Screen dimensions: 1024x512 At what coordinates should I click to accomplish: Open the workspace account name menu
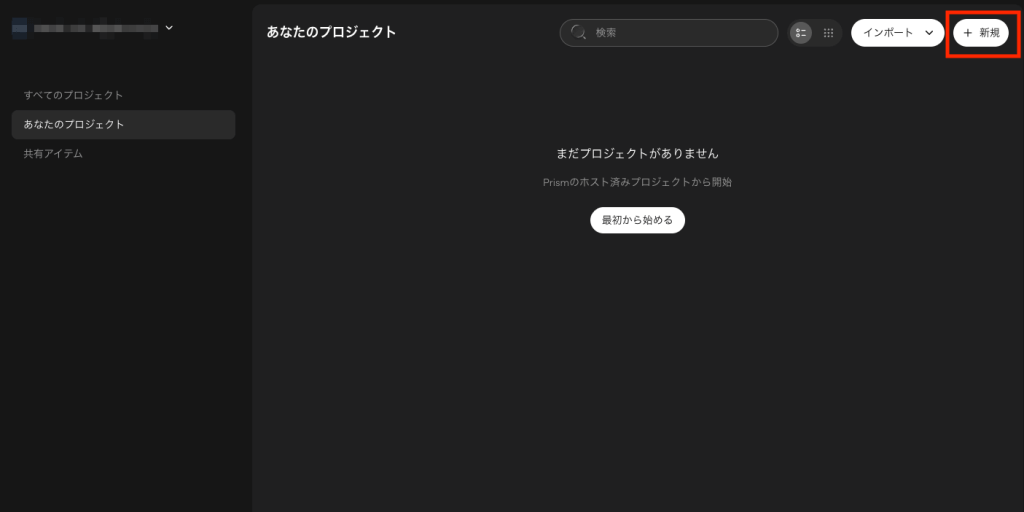pyautogui.click(x=95, y=28)
